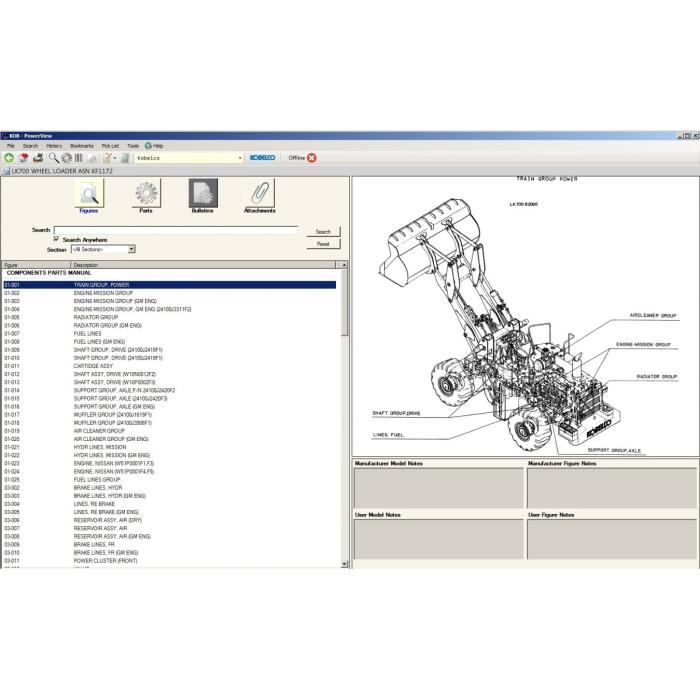Viewport: 700px width, 700px height.
Task: Select row 01-001 TRAIN GROUP, POWER
Action: click(x=170, y=285)
